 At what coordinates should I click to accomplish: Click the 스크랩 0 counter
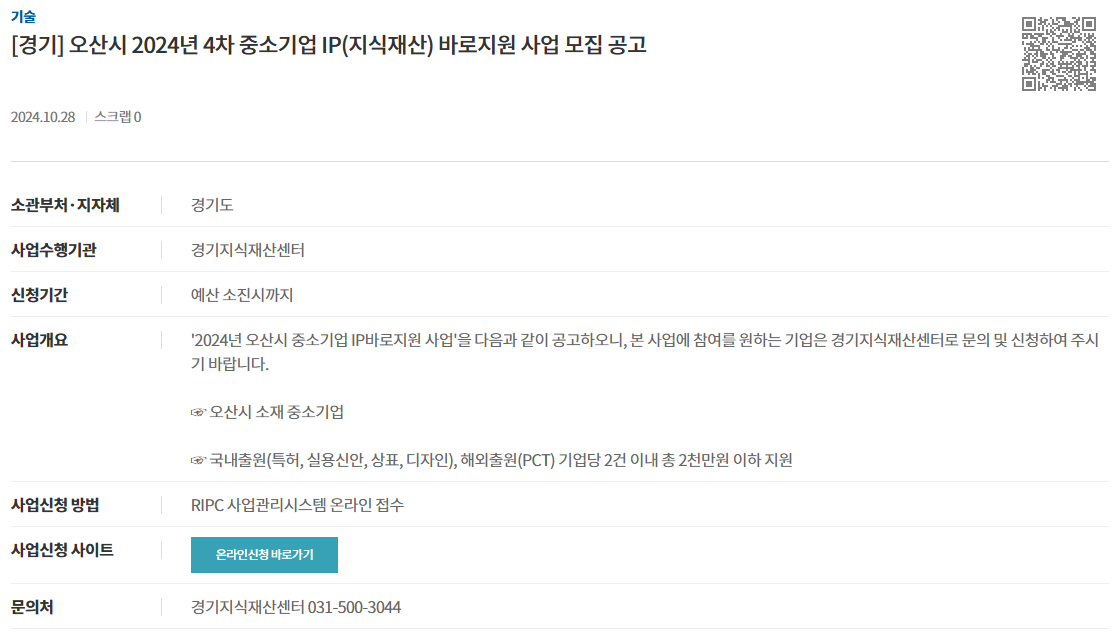(118, 117)
